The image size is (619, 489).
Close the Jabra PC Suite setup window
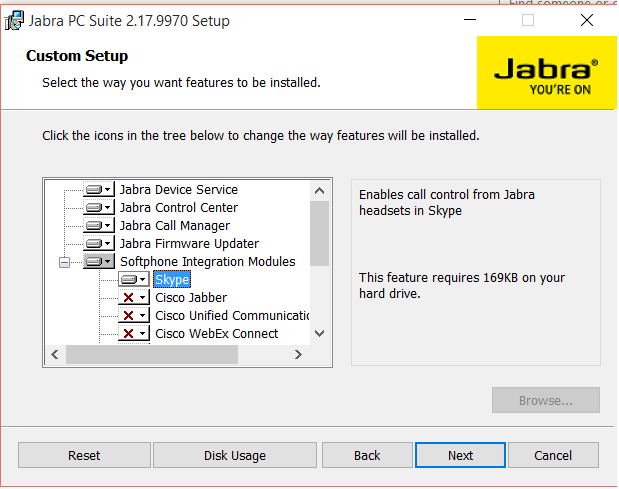(x=587, y=20)
